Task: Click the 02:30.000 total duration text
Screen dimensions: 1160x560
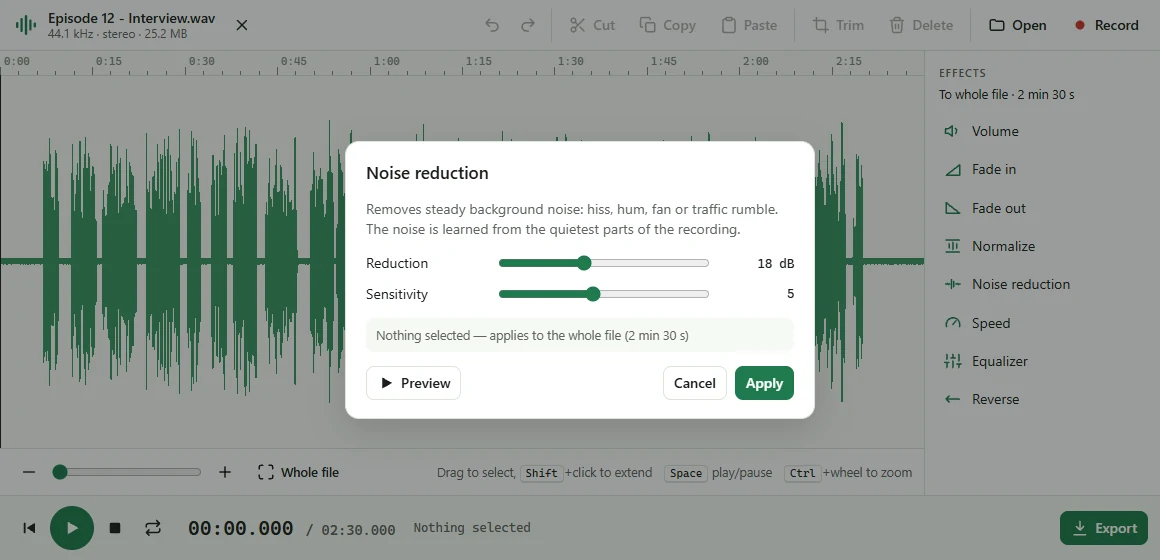Action: [x=359, y=530]
